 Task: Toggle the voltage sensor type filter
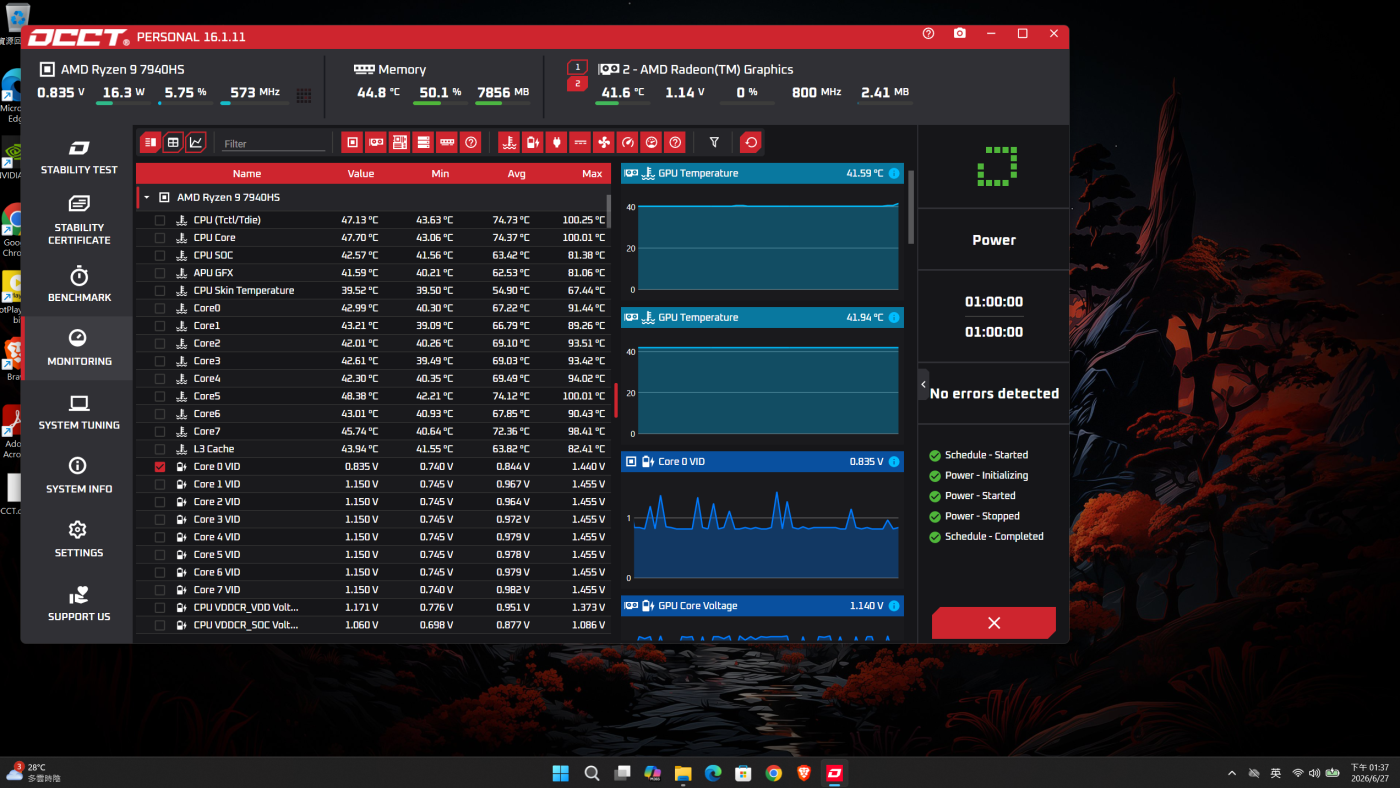533,143
